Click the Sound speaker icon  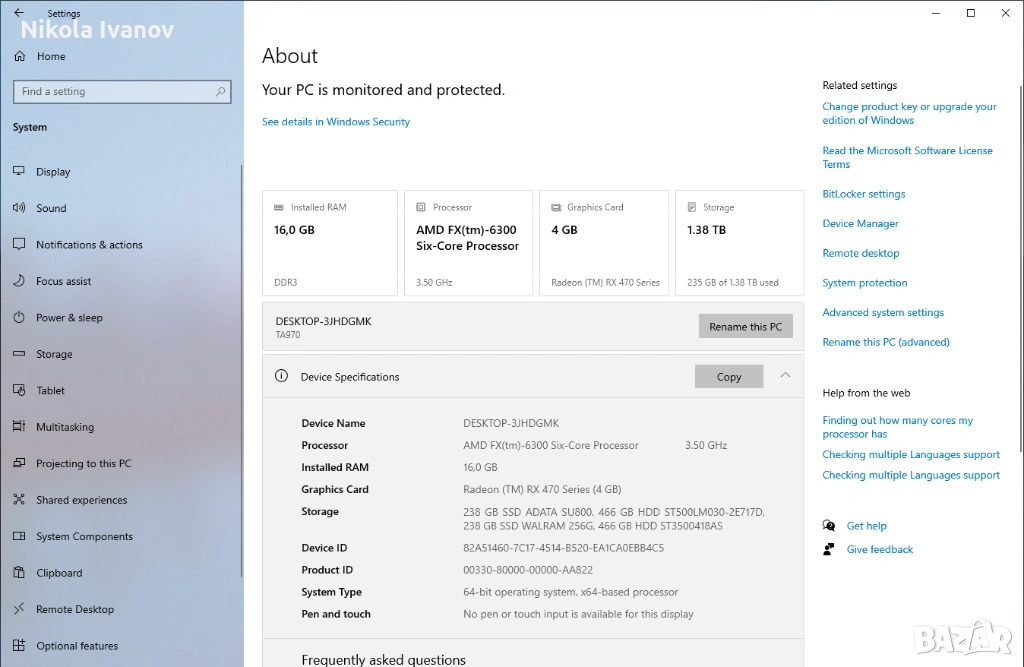[19, 208]
